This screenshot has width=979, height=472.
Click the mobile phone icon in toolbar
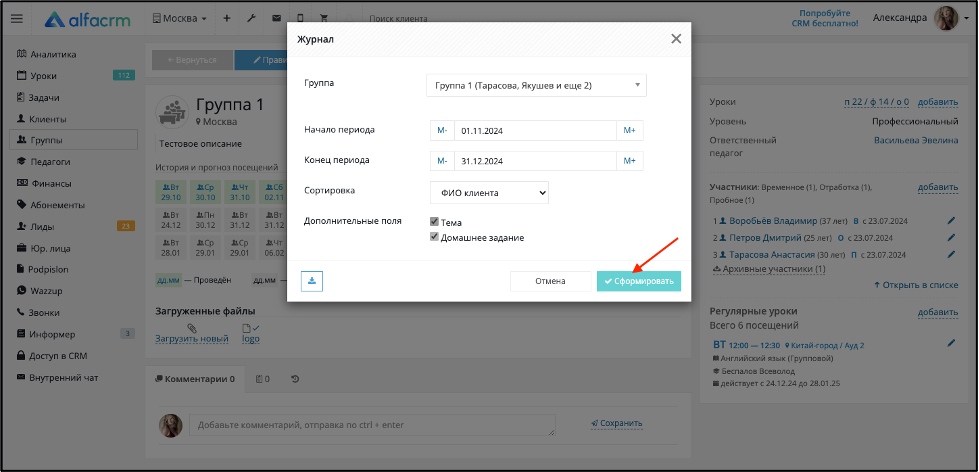coord(300,19)
